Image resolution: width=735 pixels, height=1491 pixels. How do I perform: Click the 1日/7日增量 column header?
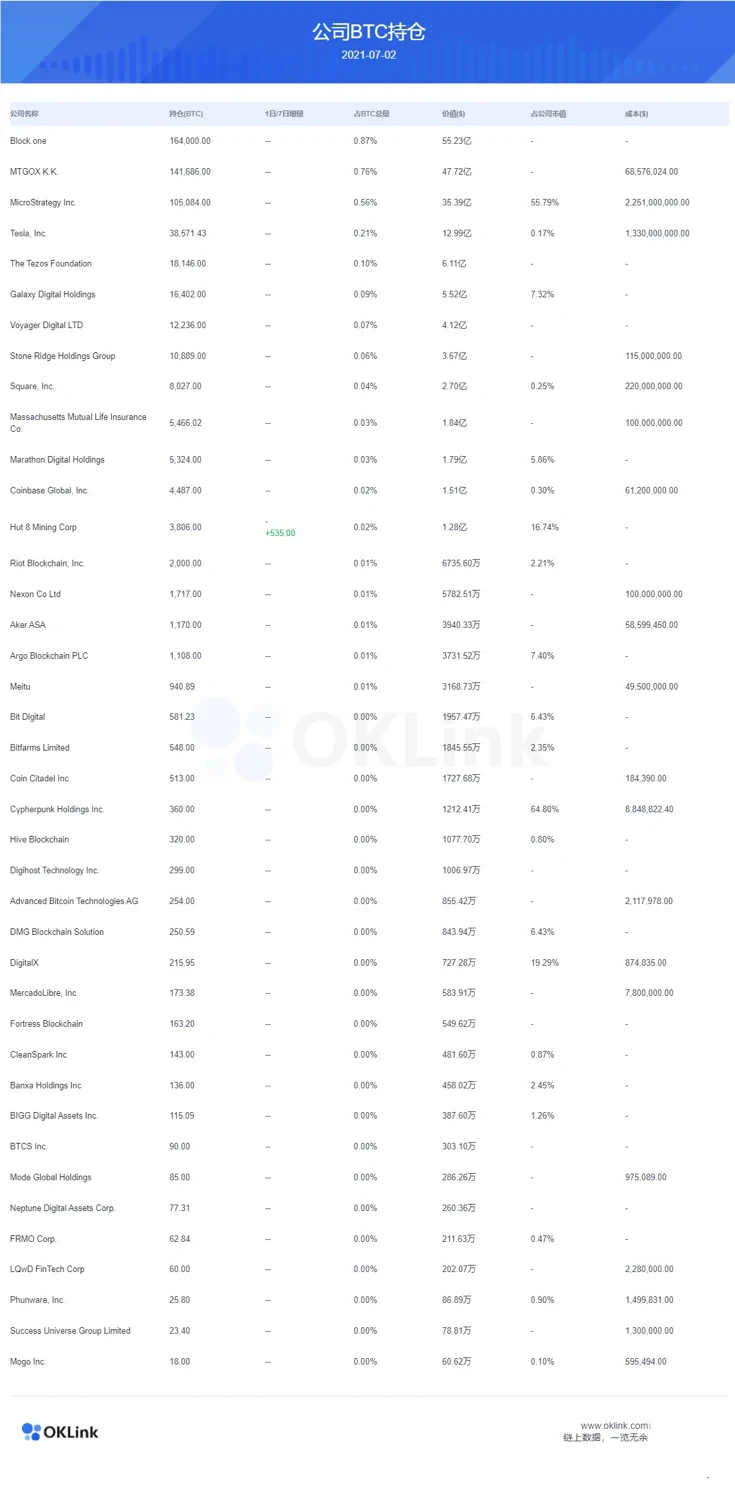[x=284, y=114]
